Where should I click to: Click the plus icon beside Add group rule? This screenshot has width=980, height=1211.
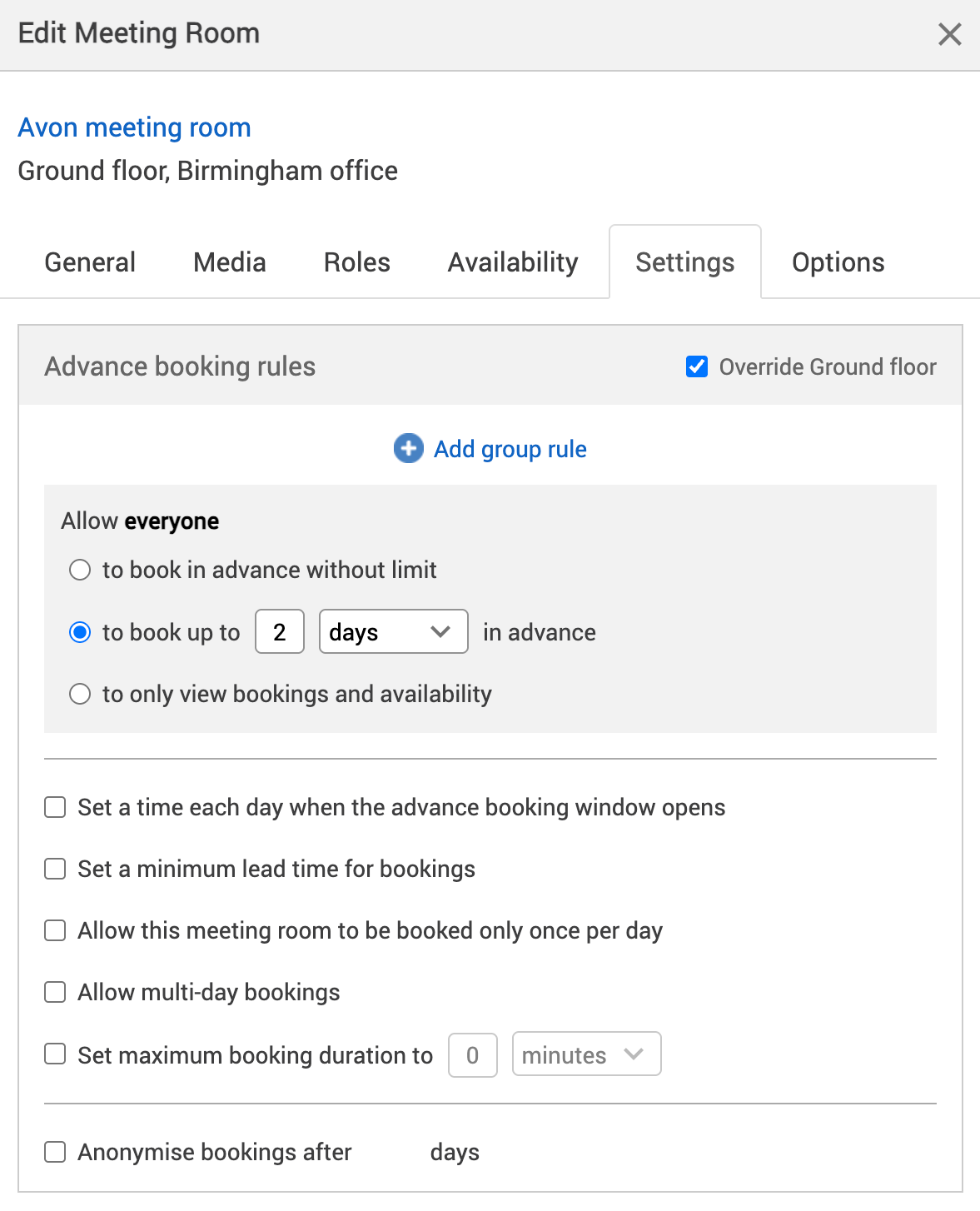coord(407,448)
